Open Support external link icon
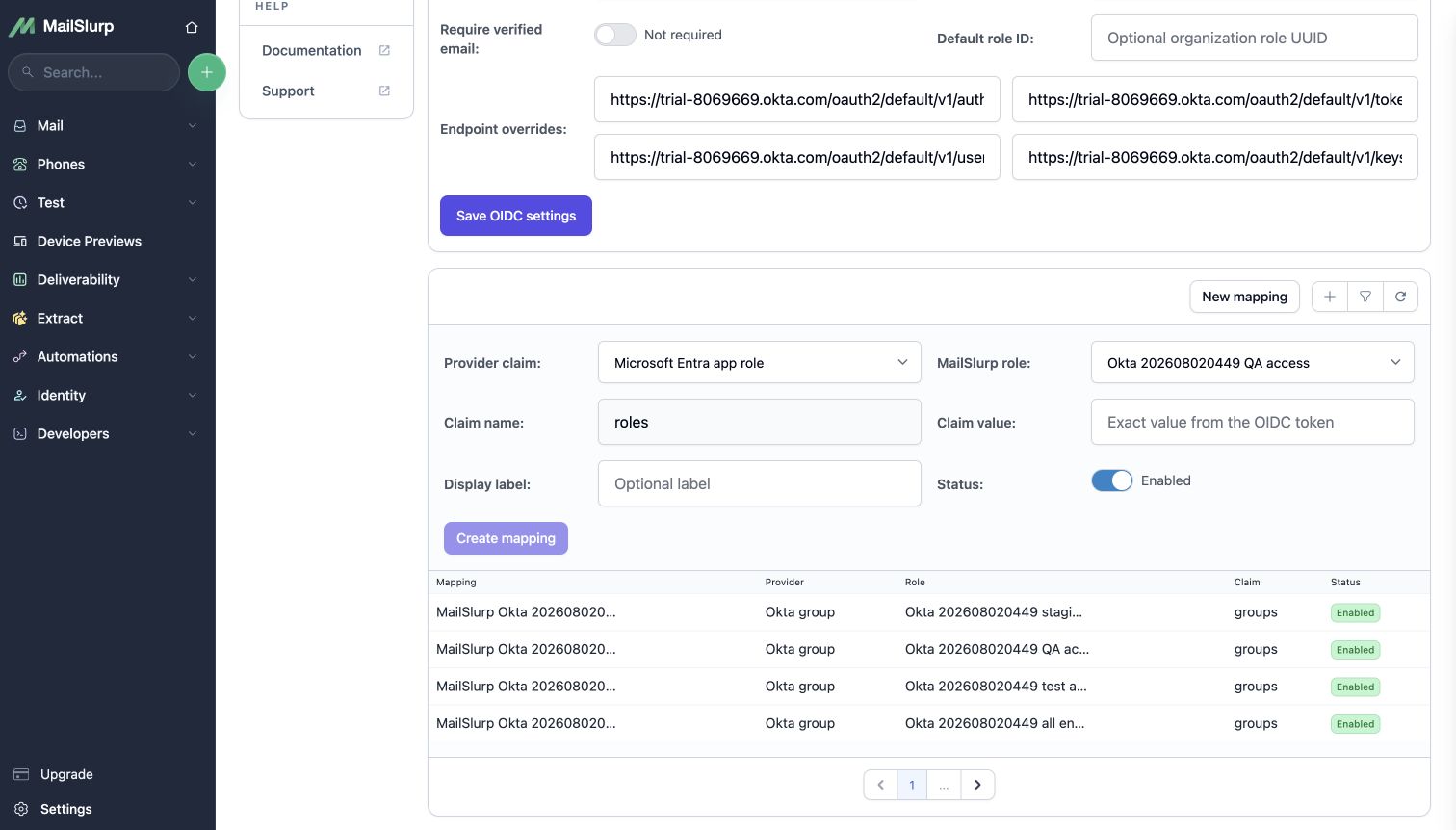This screenshot has height=830, width=1456. (384, 91)
